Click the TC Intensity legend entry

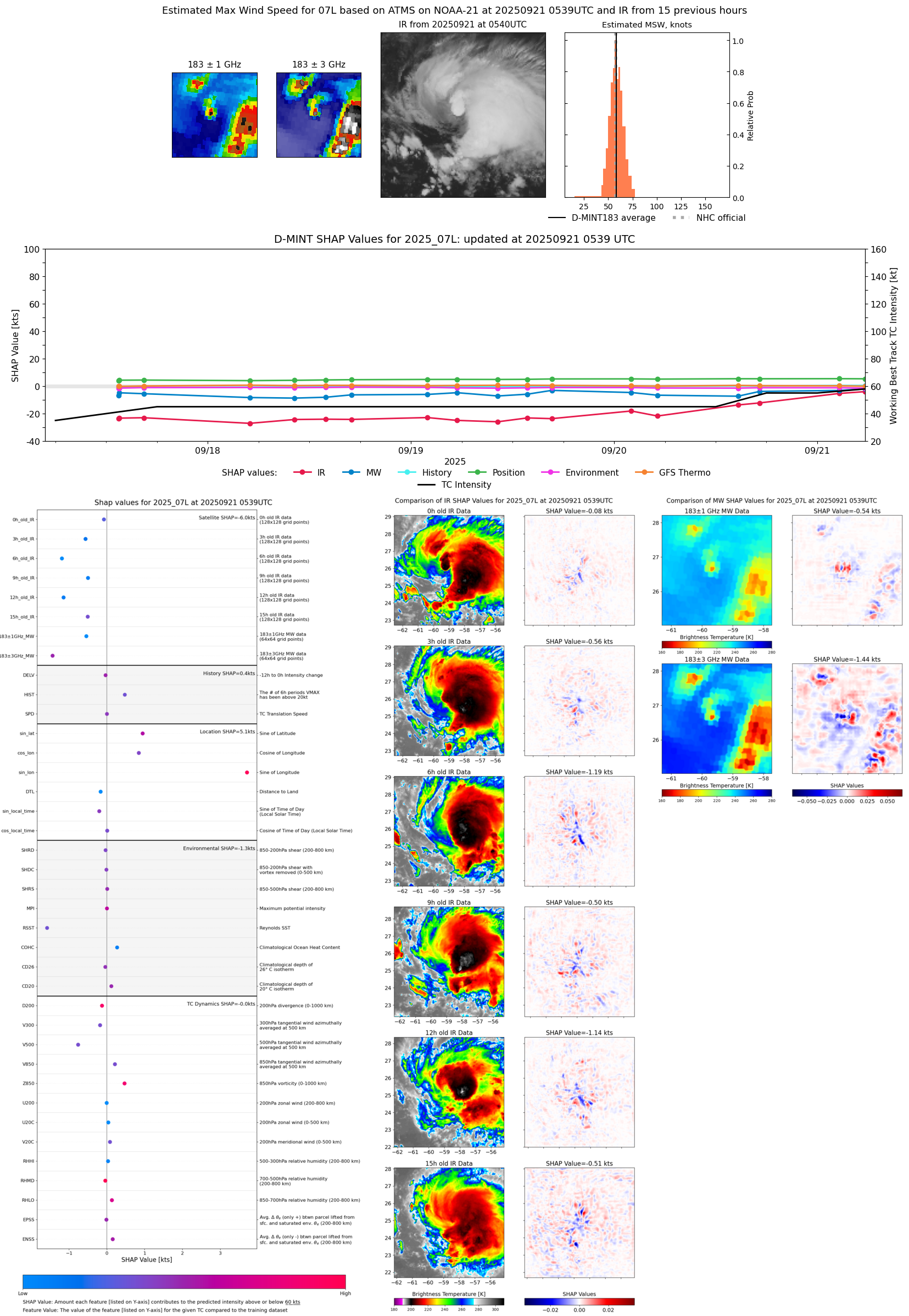[455, 484]
